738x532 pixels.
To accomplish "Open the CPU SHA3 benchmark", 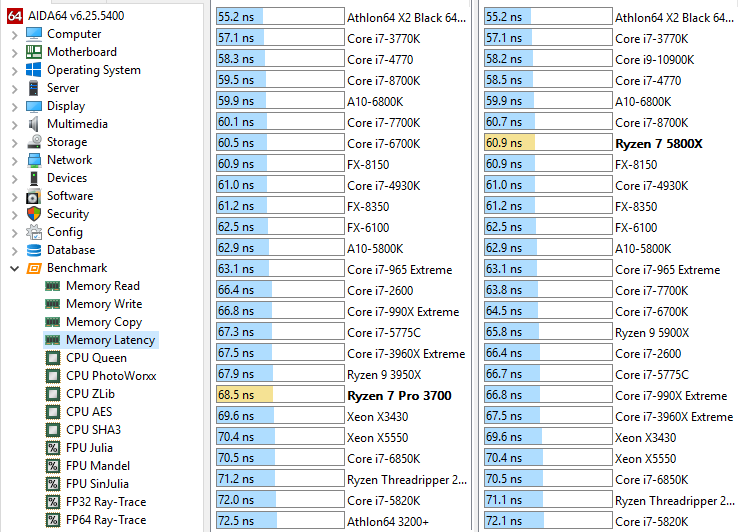I will click(x=94, y=430).
